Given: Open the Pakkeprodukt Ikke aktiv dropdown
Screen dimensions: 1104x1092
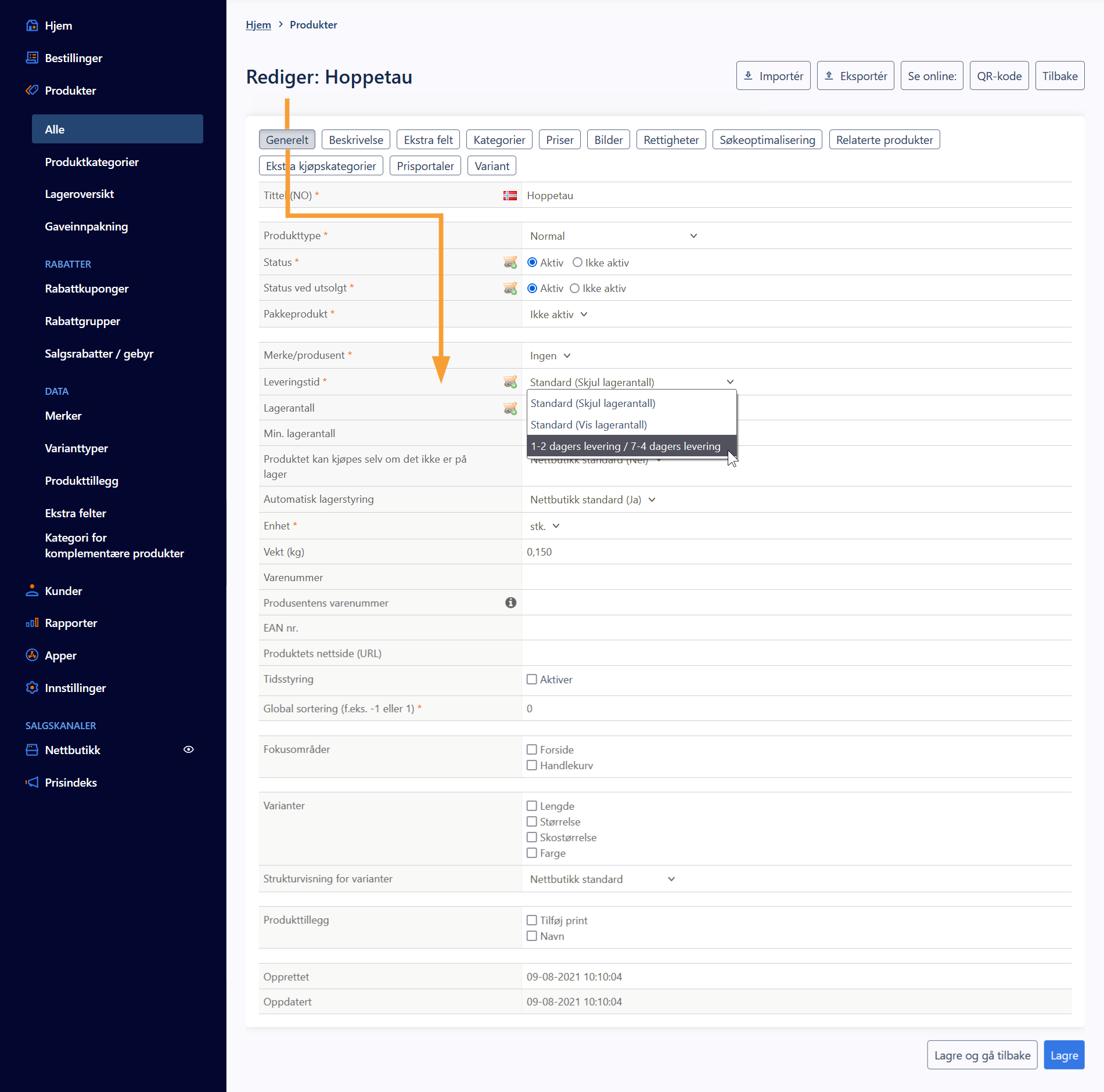Looking at the screenshot, I should coord(559,314).
